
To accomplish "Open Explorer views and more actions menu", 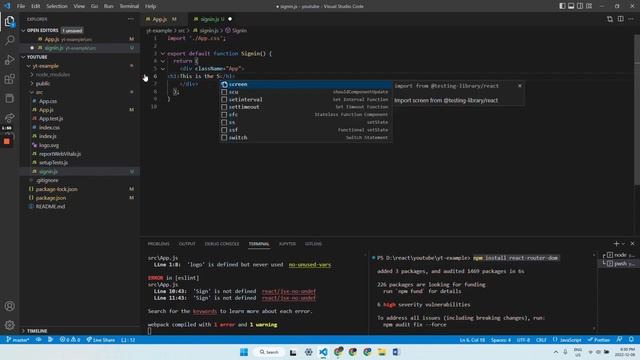I will point(131,19).
